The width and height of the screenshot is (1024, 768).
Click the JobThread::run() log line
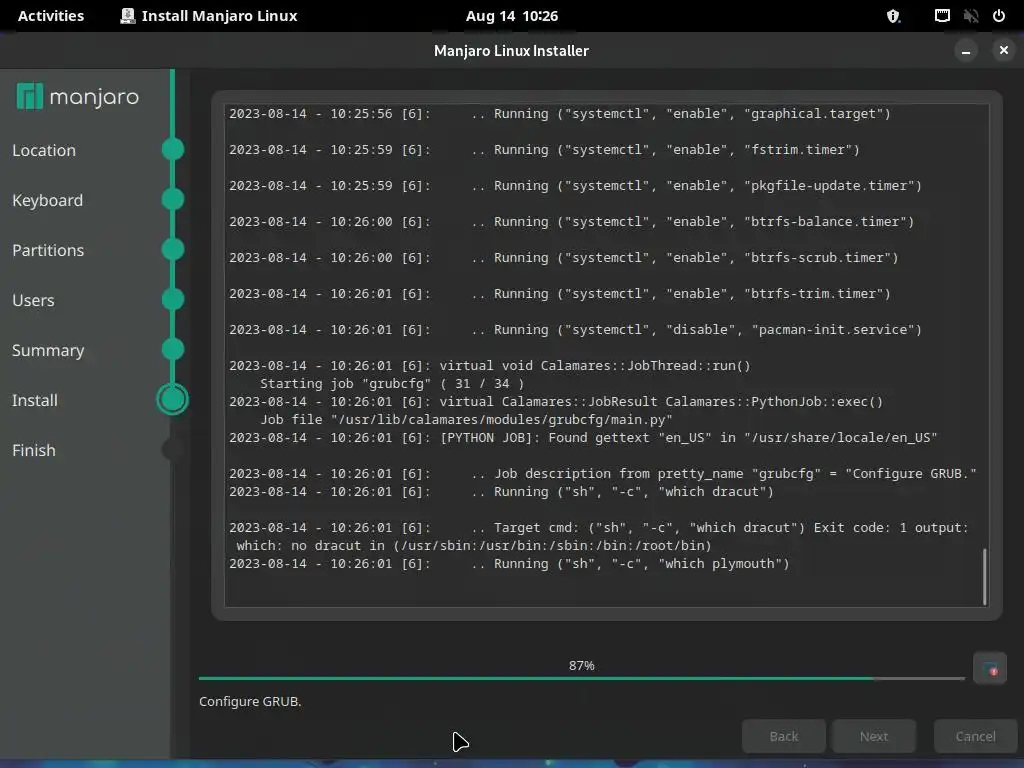[x=490, y=366]
